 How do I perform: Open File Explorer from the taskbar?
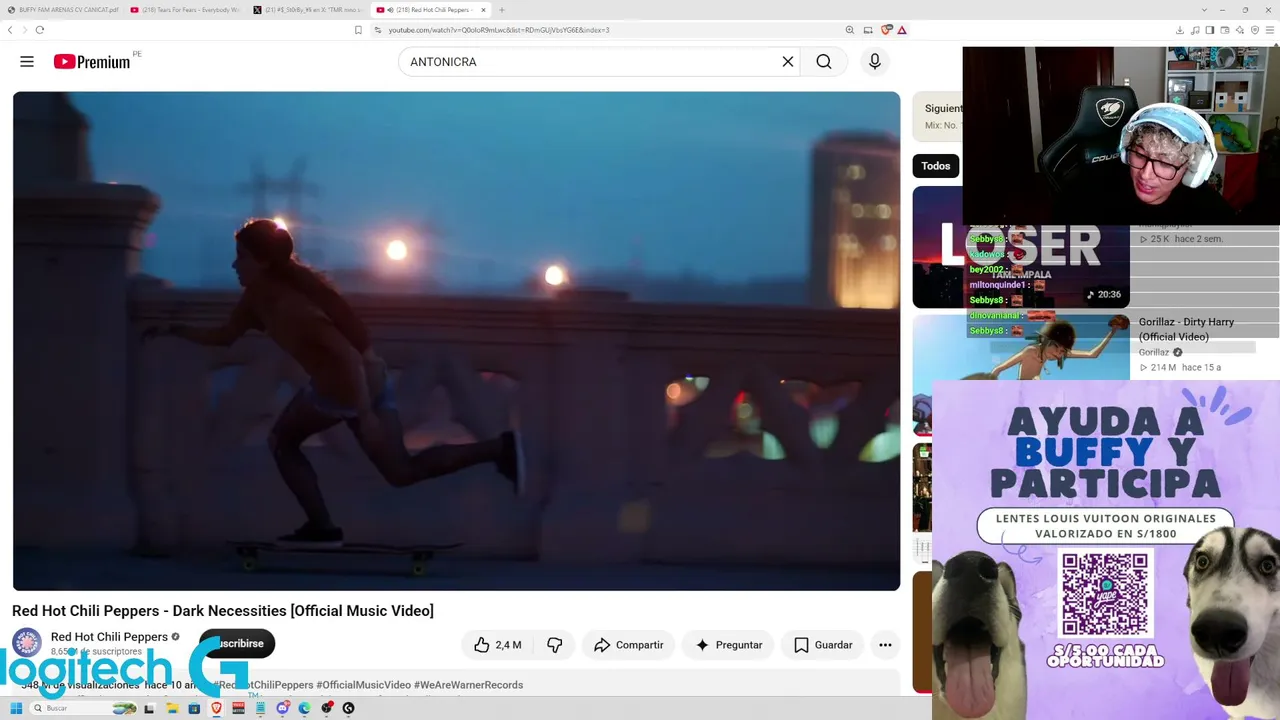point(172,708)
